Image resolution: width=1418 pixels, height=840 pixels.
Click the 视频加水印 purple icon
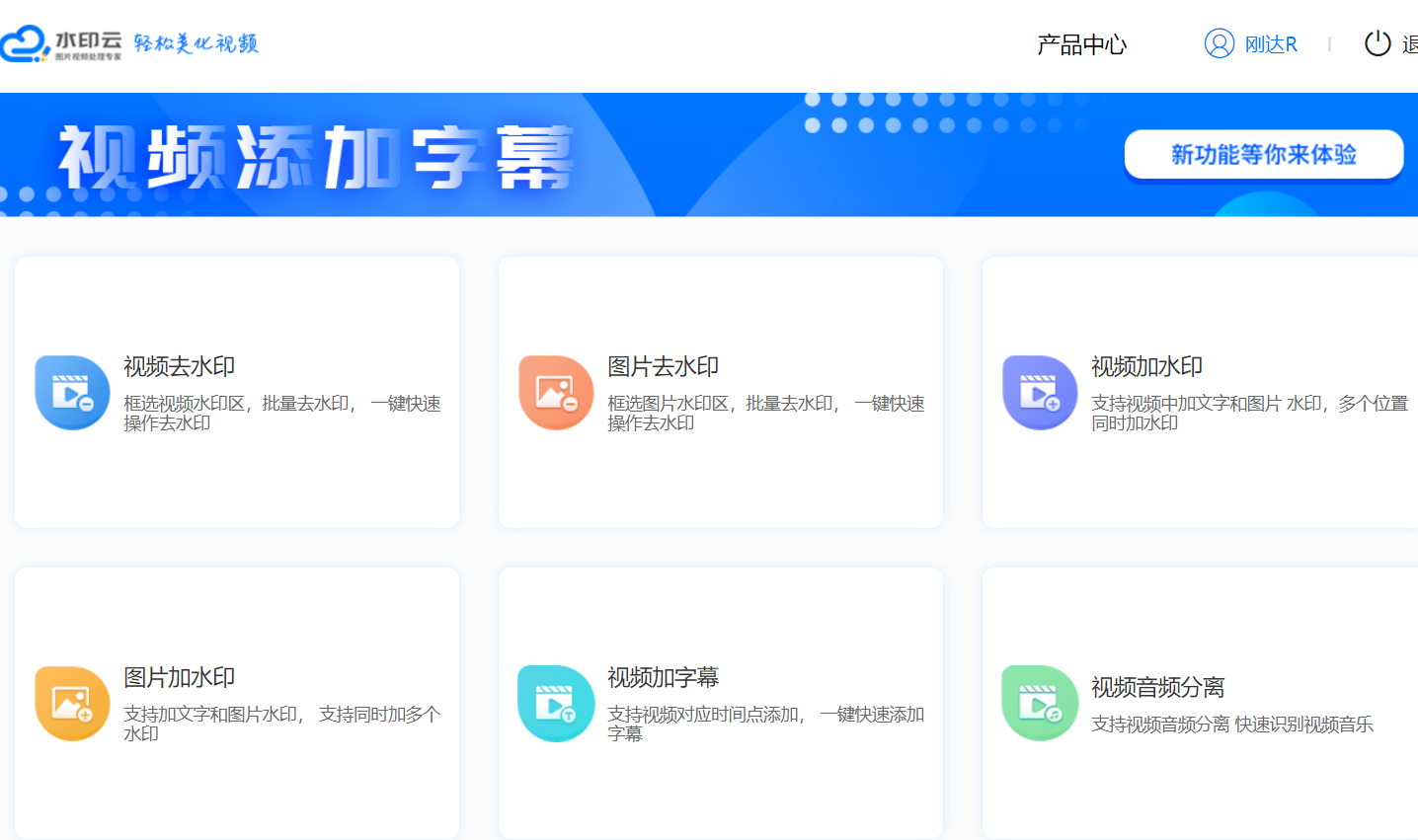coord(1040,393)
